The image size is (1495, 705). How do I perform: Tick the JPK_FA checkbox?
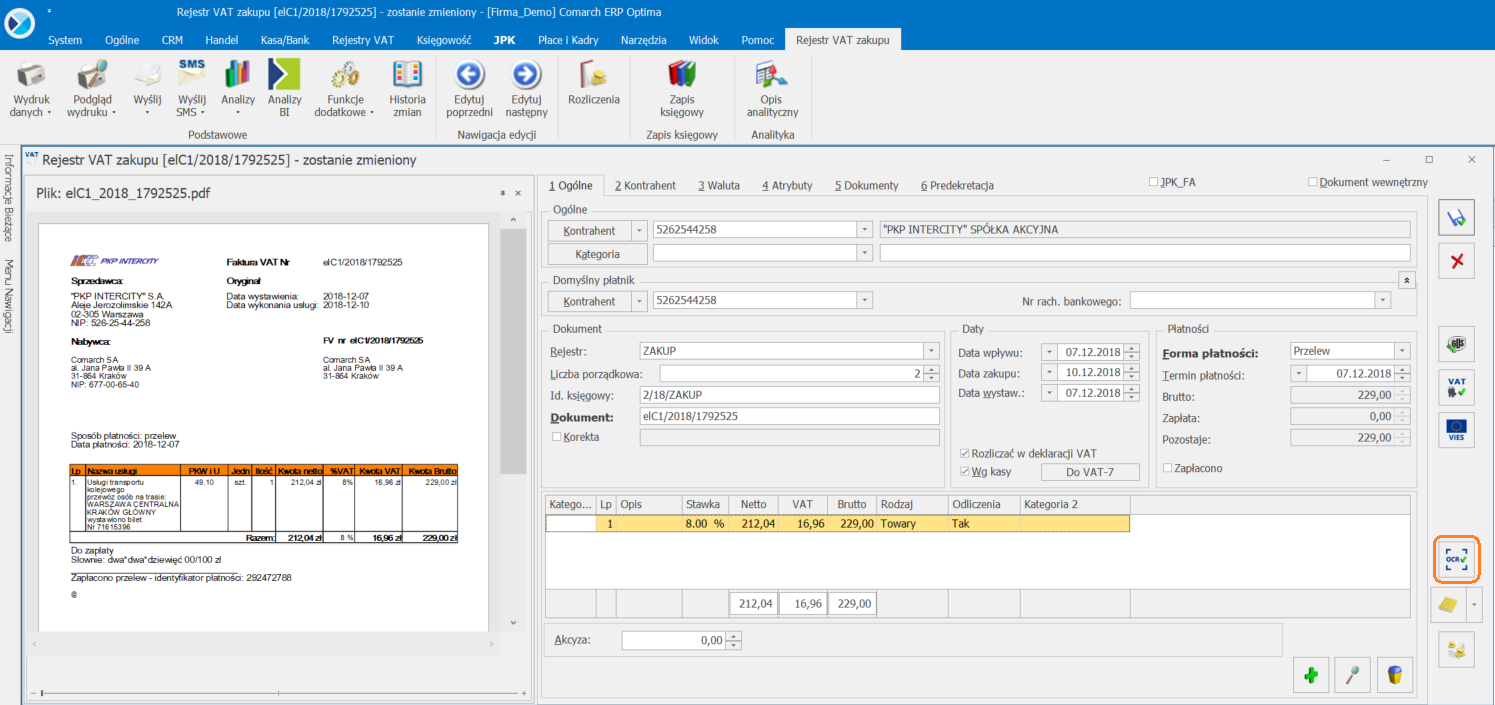(1154, 182)
